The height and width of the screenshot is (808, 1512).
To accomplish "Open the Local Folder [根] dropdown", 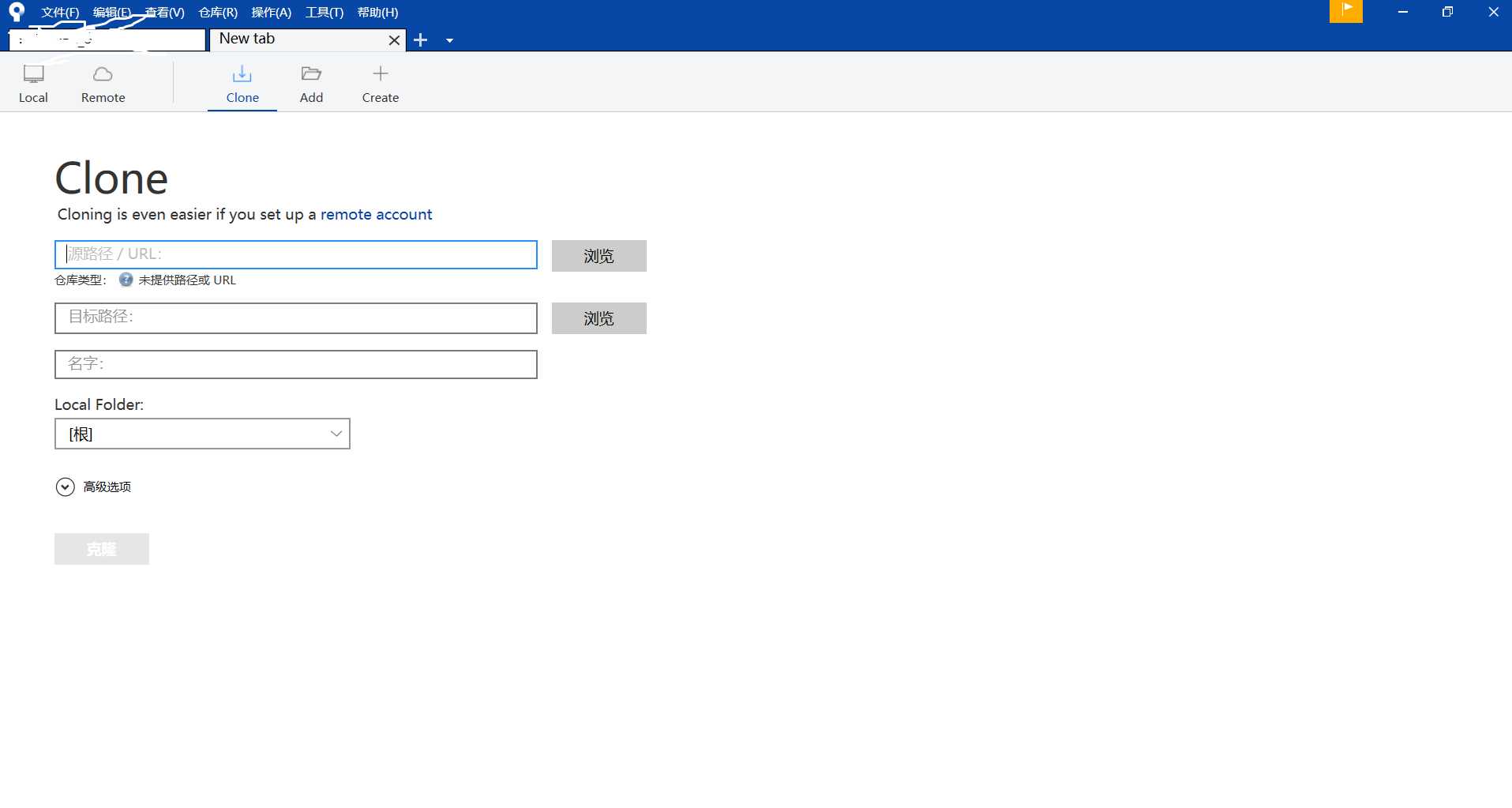I will point(202,434).
